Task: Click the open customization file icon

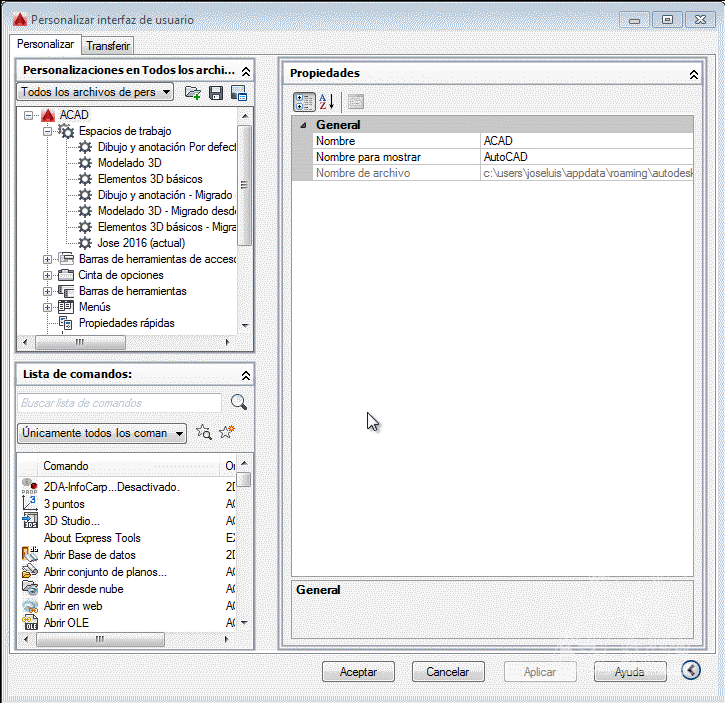Action: tap(193, 93)
